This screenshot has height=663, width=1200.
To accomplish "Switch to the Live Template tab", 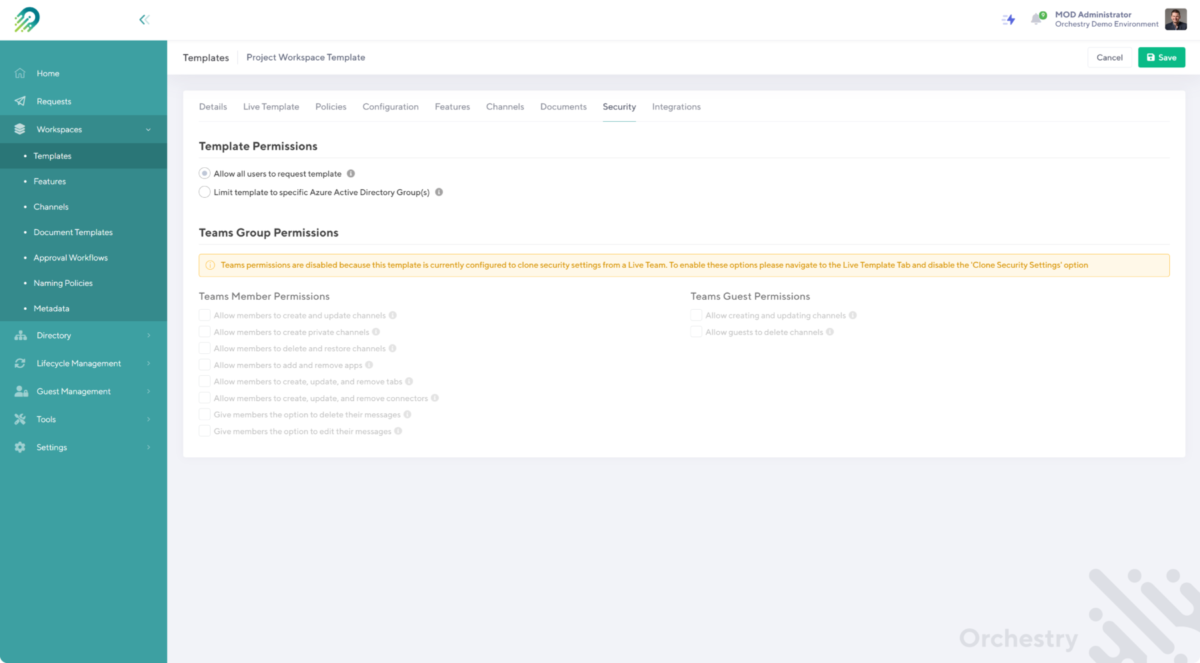I will (x=269, y=106).
